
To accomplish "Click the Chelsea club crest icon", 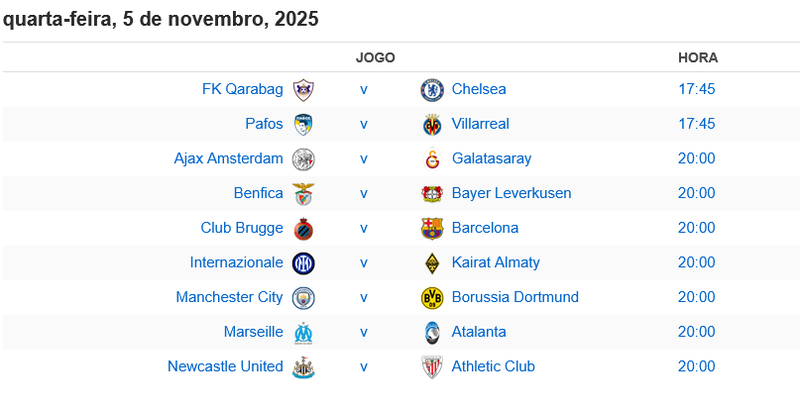I will pos(431,90).
